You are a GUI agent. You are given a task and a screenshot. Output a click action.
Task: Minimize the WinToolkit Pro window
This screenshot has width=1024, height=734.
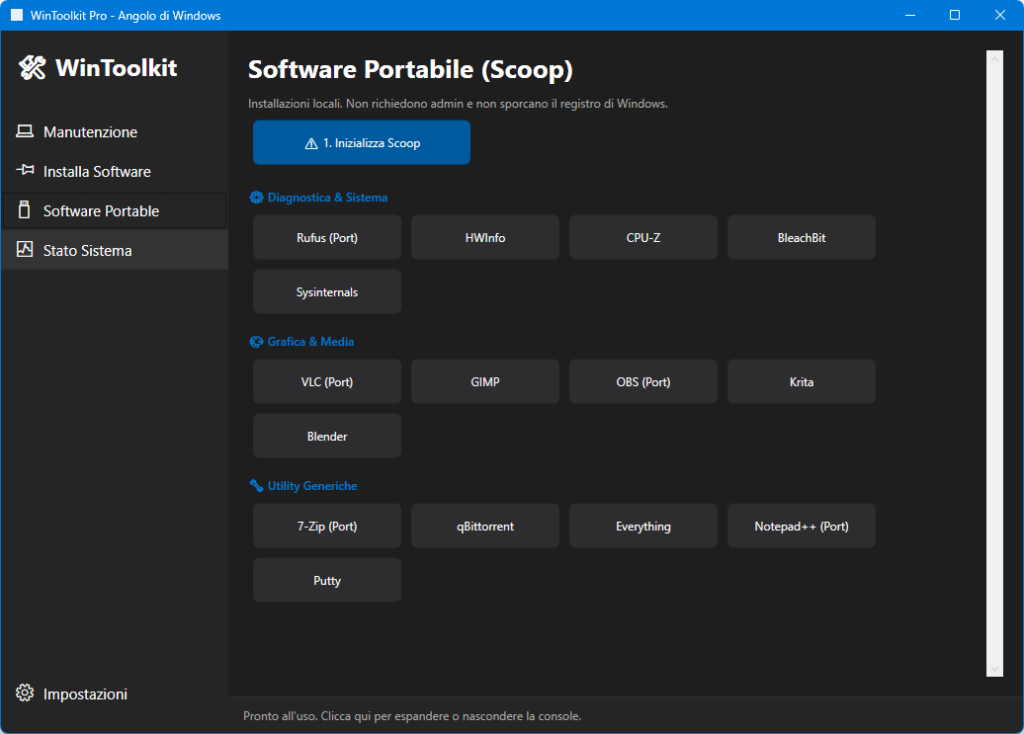click(910, 15)
